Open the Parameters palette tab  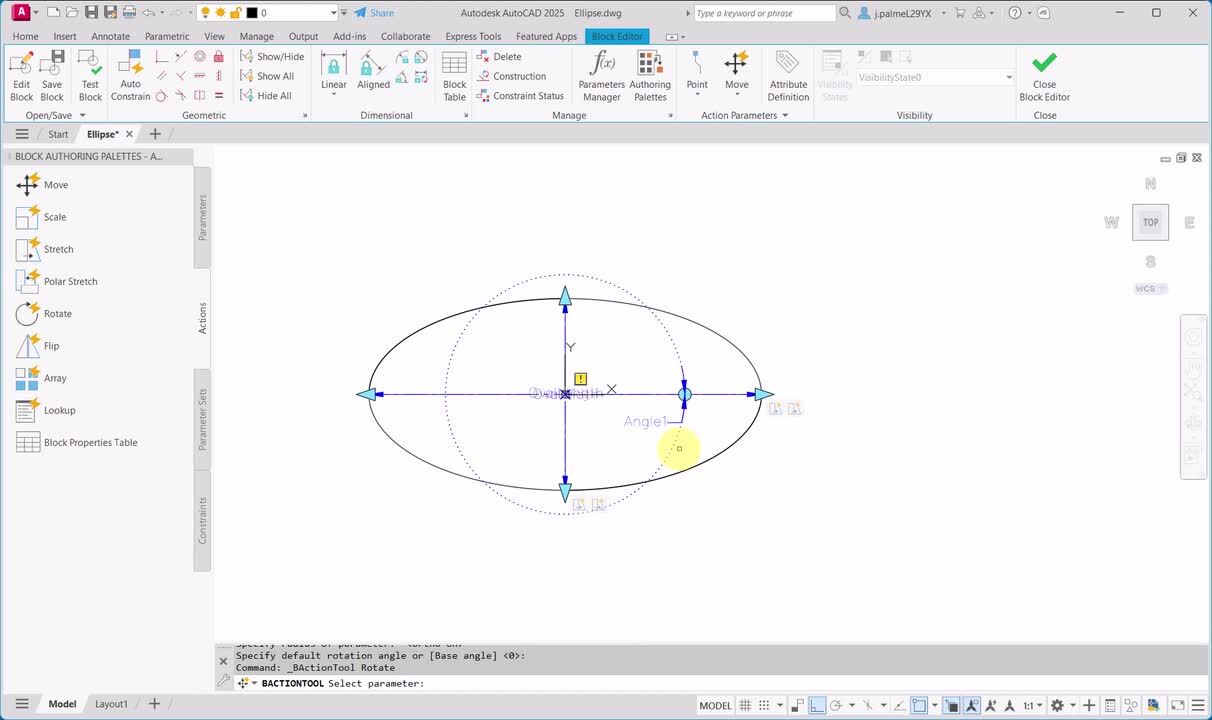[202, 217]
